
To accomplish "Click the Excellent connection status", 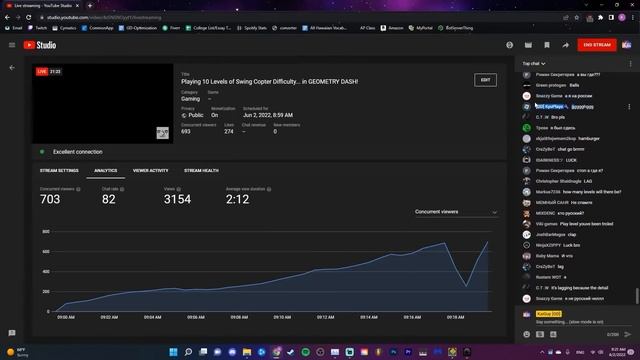I will pyautogui.click(x=78, y=152).
